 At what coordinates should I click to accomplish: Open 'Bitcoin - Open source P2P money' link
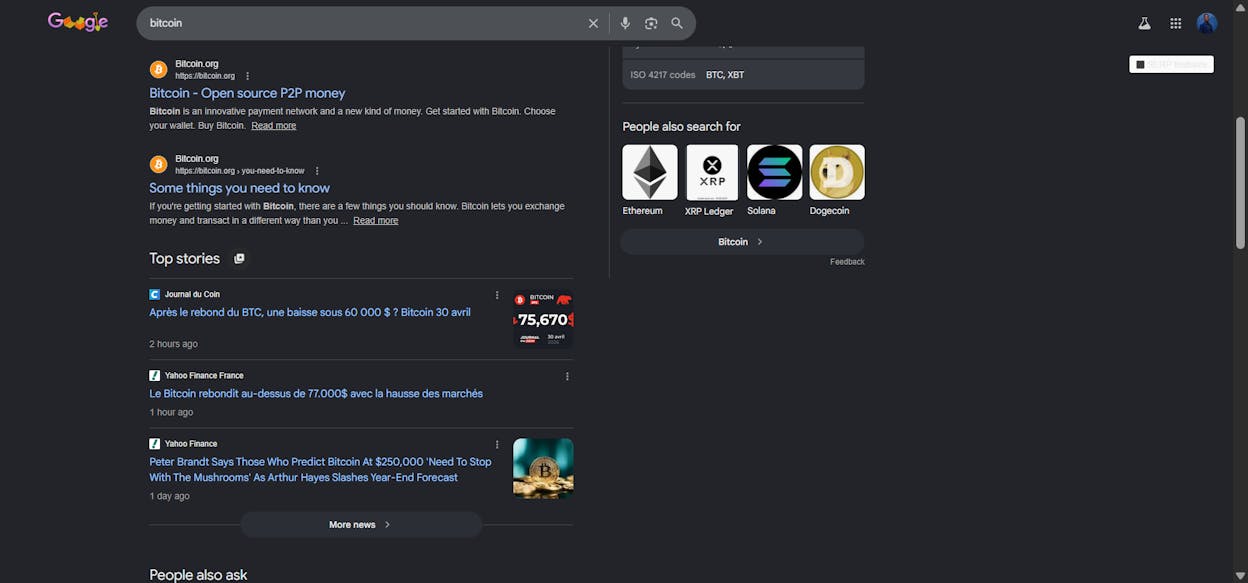point(247,93)
